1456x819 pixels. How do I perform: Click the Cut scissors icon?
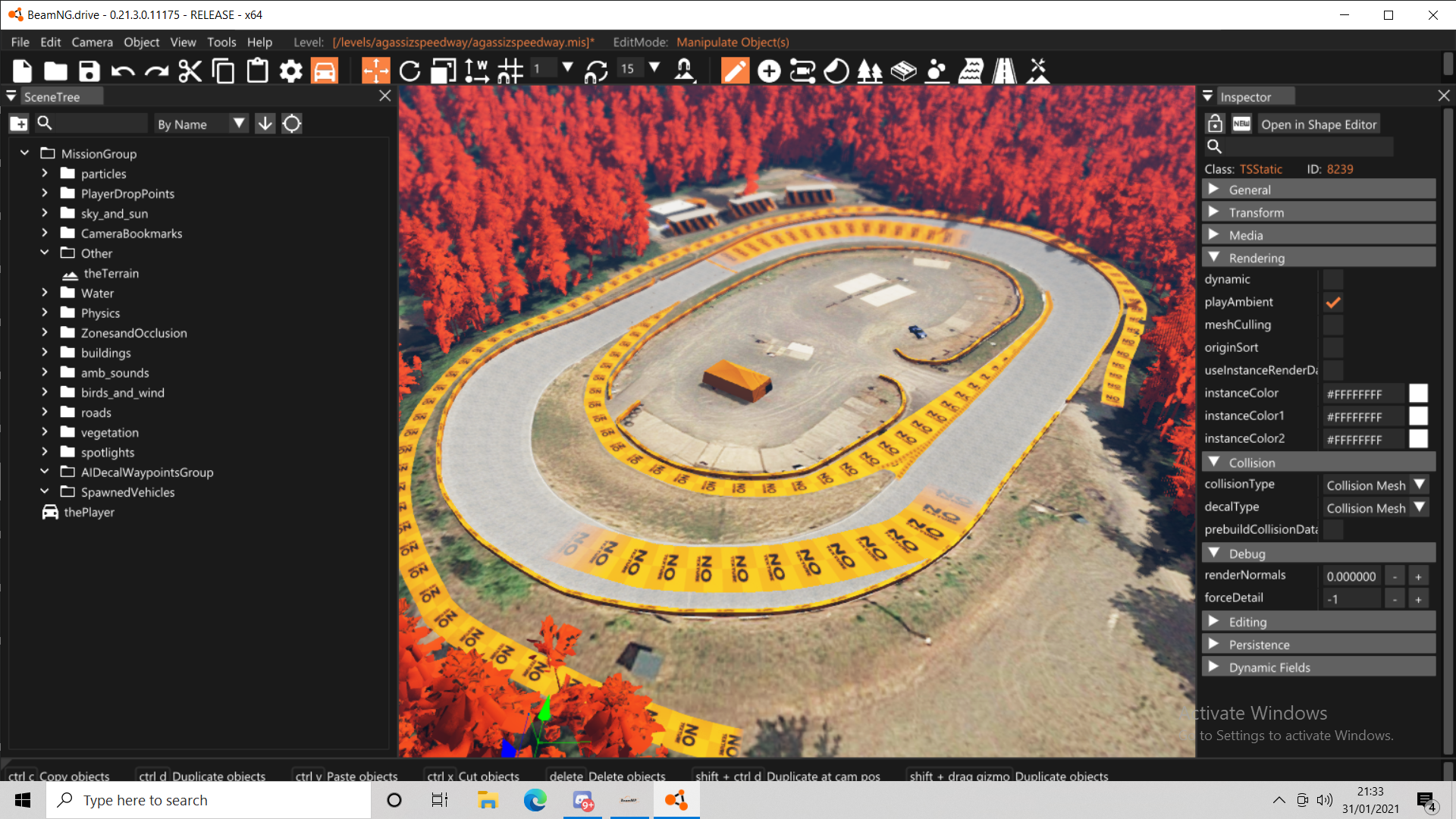click(x=190, y=71)
